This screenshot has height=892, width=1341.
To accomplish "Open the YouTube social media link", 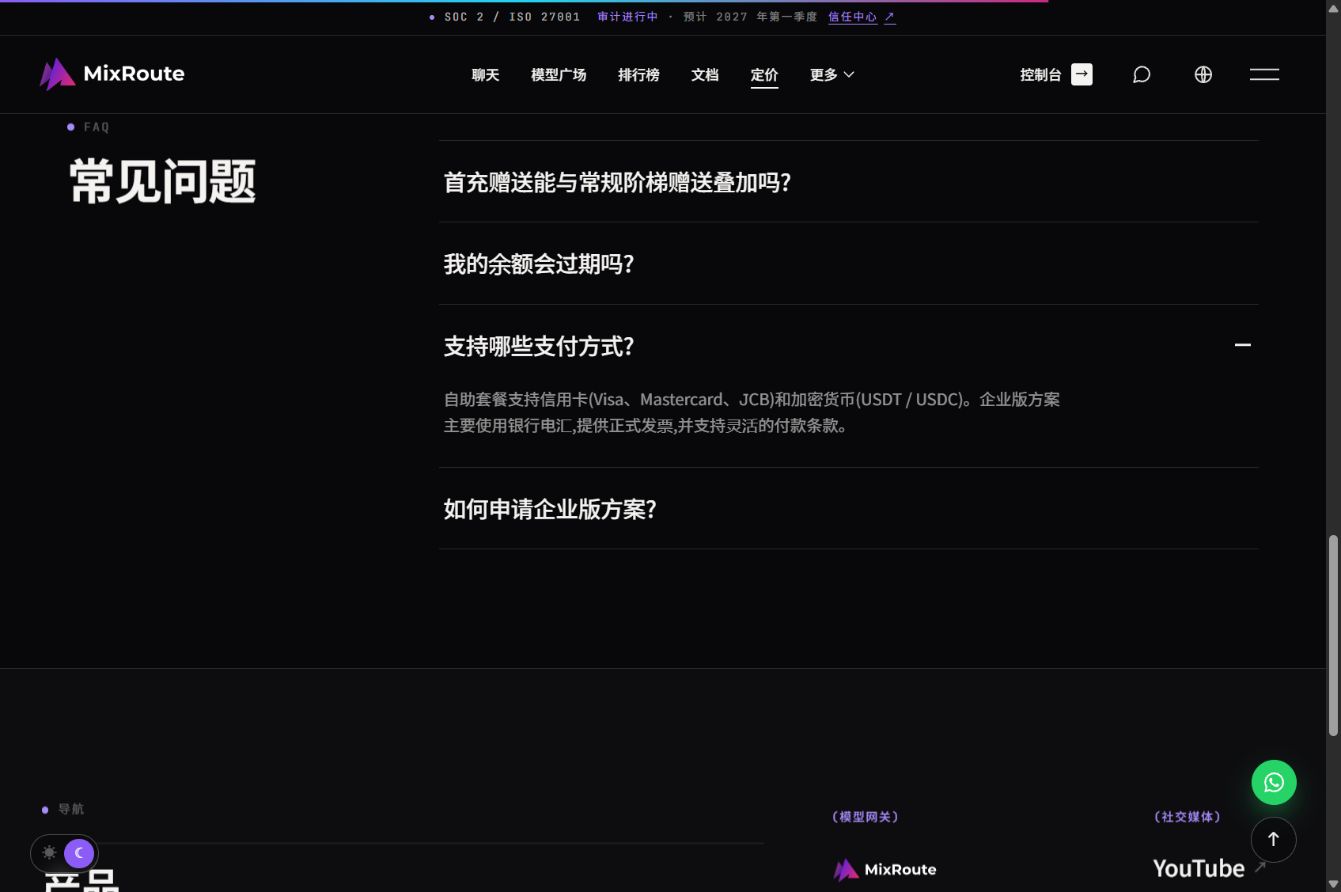I will tap(1209, 868).
